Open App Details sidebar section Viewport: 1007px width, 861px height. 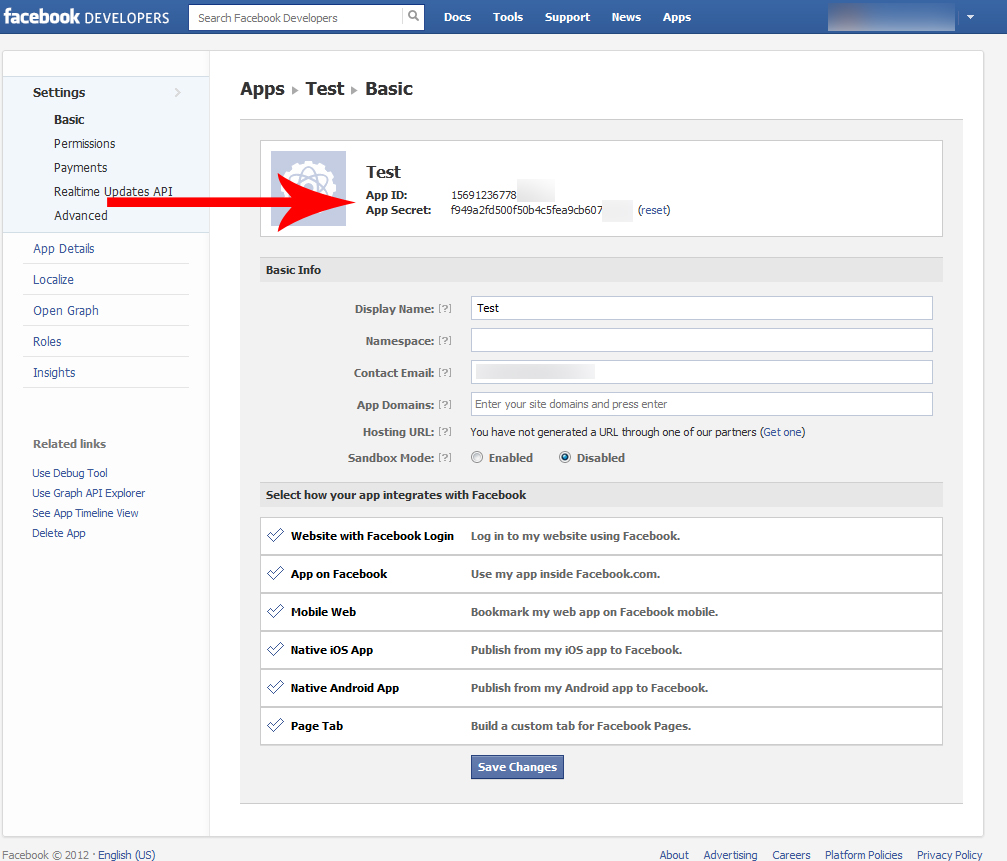(x=64, y=249)
